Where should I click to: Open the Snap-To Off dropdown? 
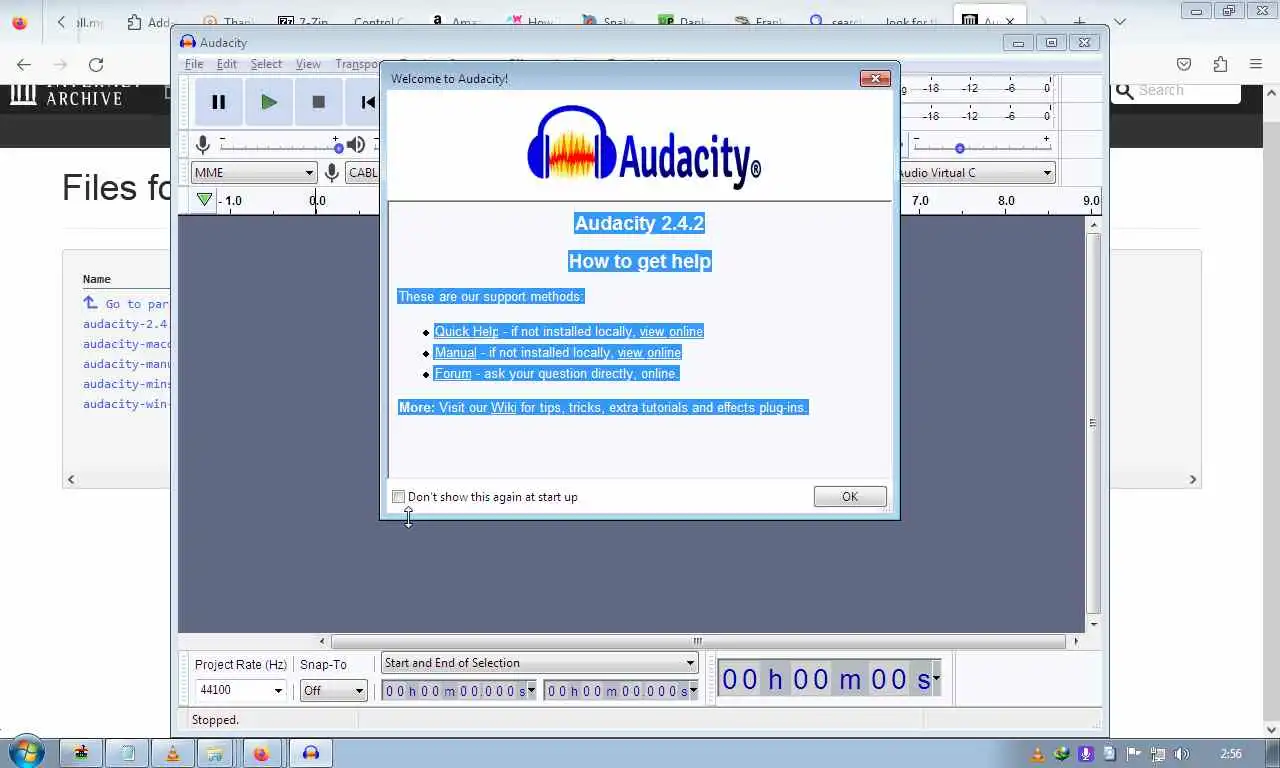(334, 690)
